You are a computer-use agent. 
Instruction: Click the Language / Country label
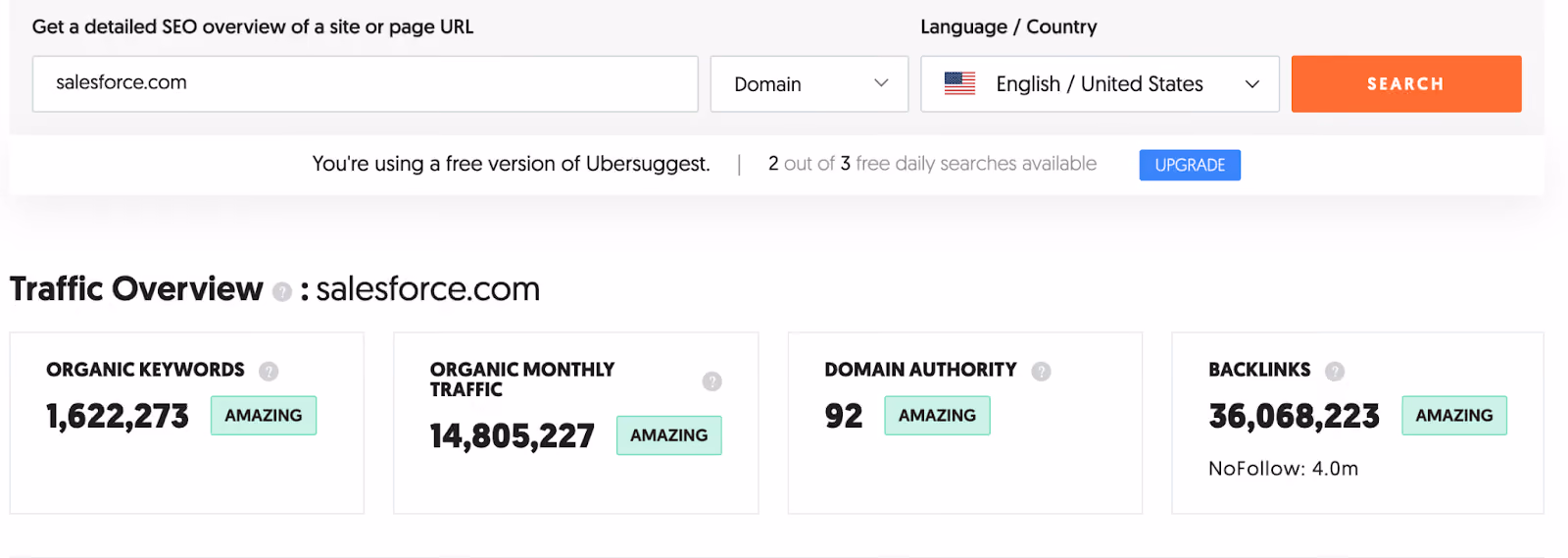pos(1008,26)
